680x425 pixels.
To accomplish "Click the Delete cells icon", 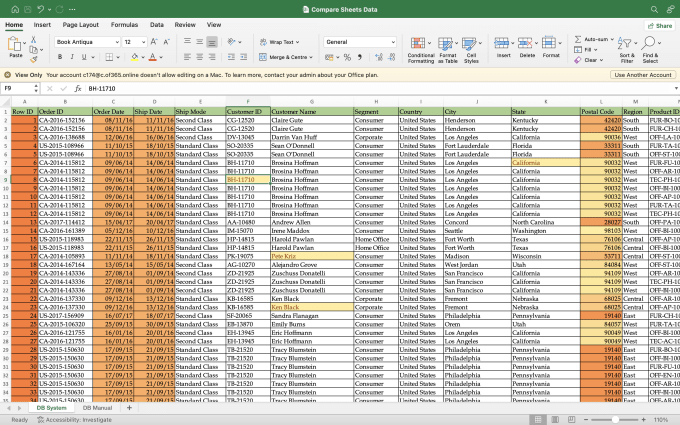I will (x=525, y=43).
